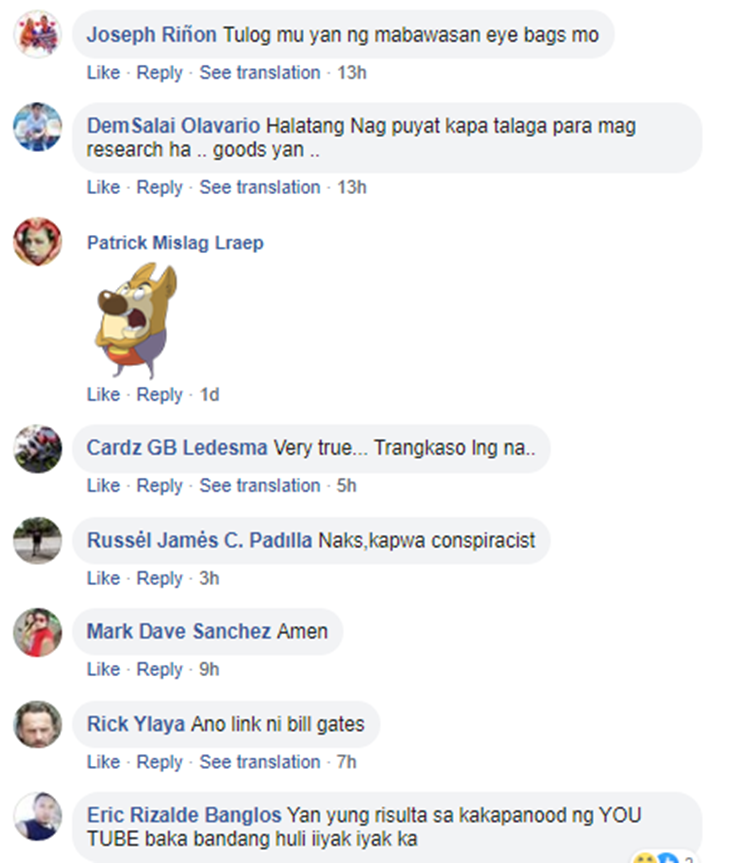Open DemSalai Olavario's avatar

coord(37,127)
